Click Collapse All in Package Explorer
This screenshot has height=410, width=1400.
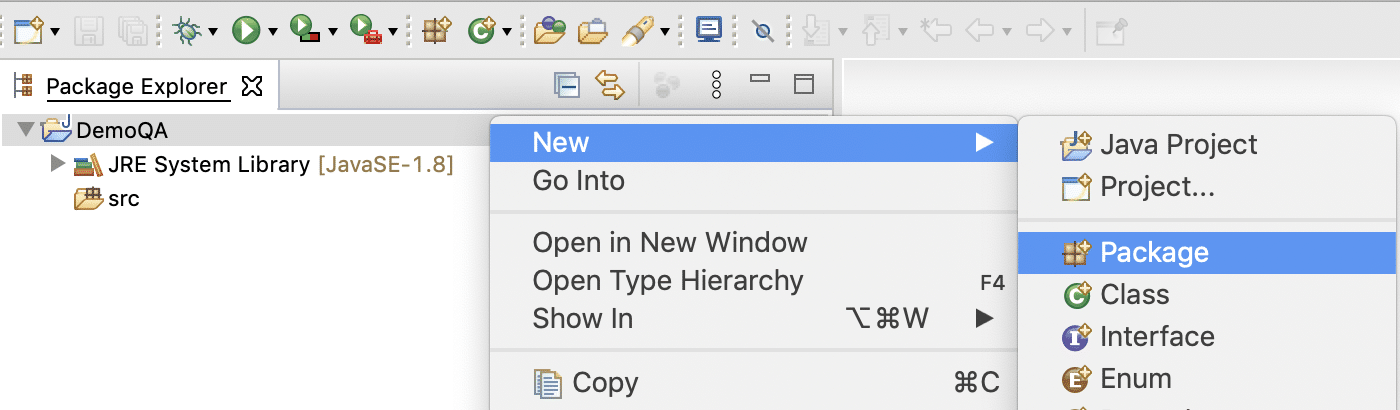coord(568,85)
